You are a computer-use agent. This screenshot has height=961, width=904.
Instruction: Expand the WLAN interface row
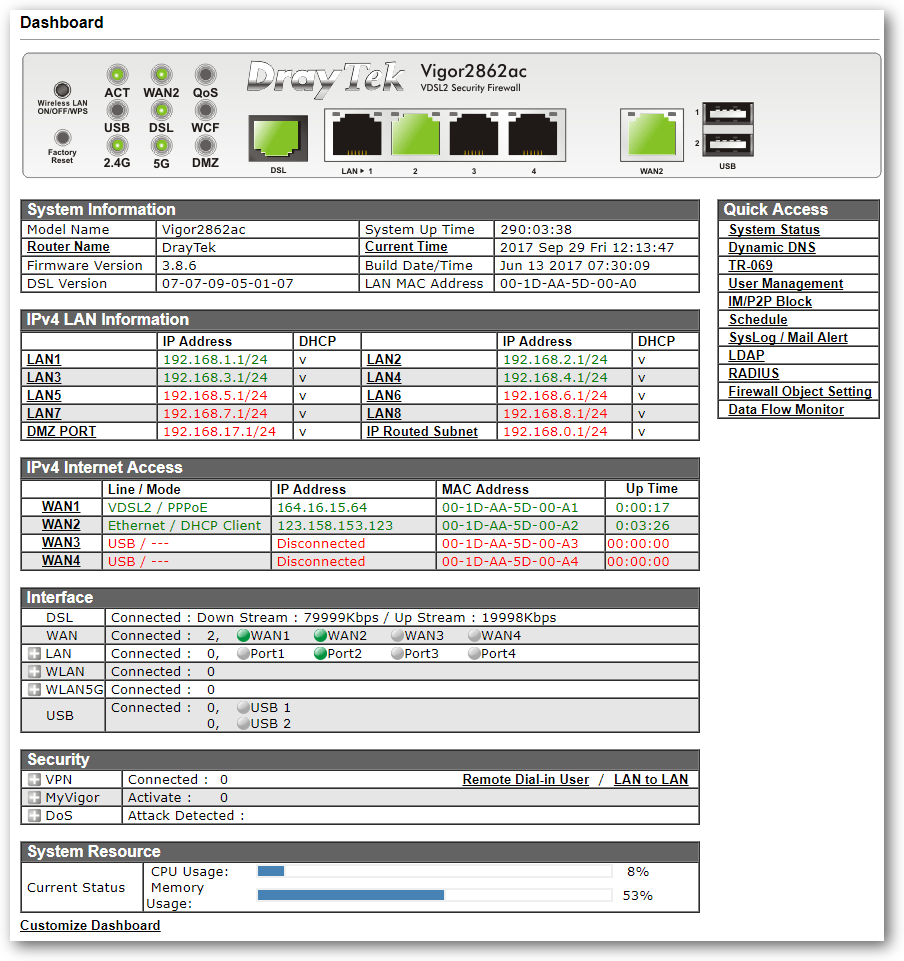(x=35, y=672)
